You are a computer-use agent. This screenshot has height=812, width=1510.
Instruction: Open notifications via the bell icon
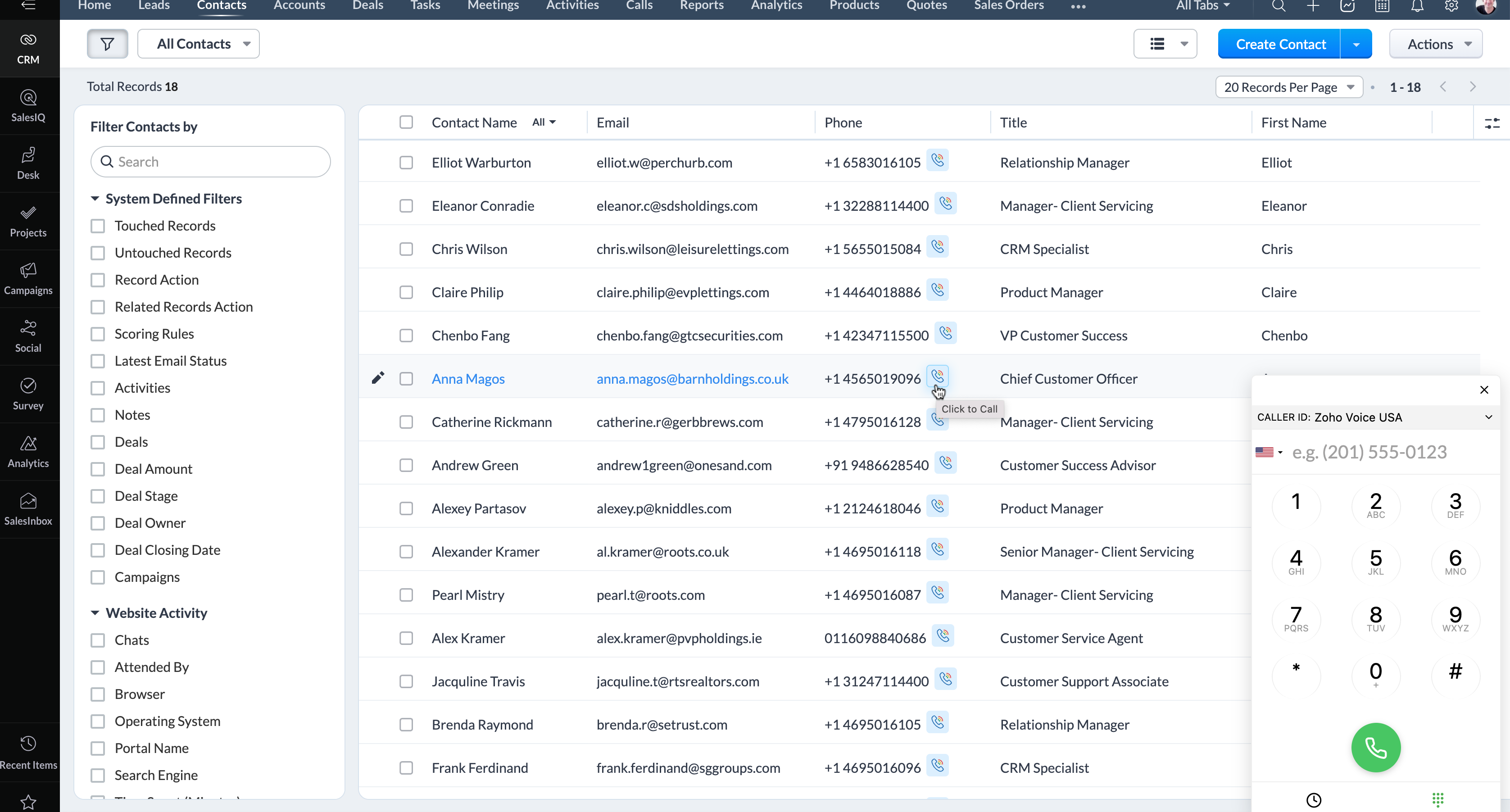pyautogui.click(x=1417, y=6)
